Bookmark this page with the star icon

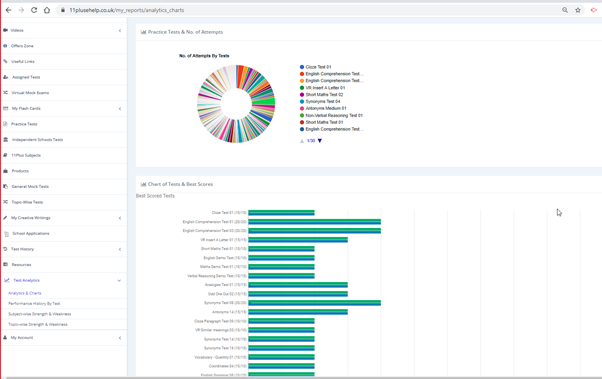pos(578,10)
